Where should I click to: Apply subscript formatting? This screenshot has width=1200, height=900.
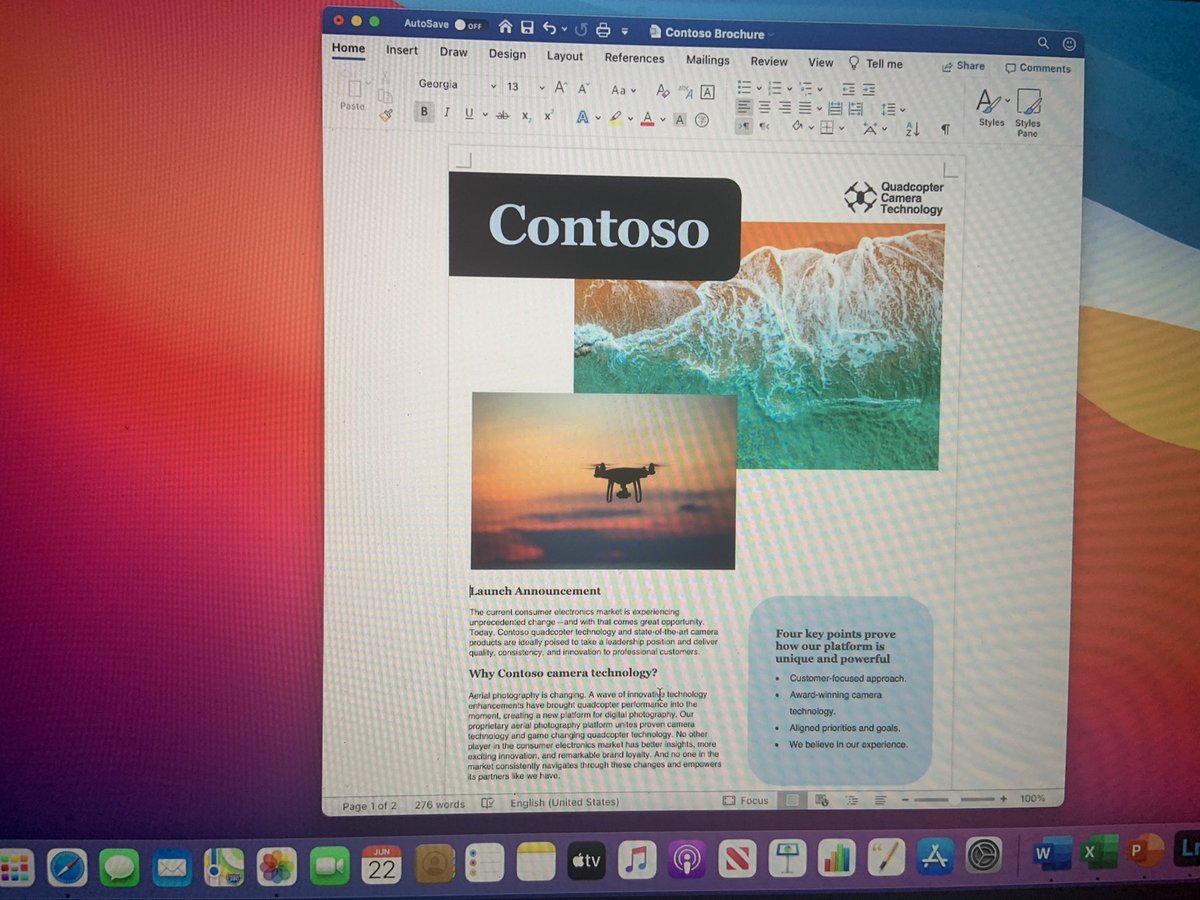[x=526, y=117]
